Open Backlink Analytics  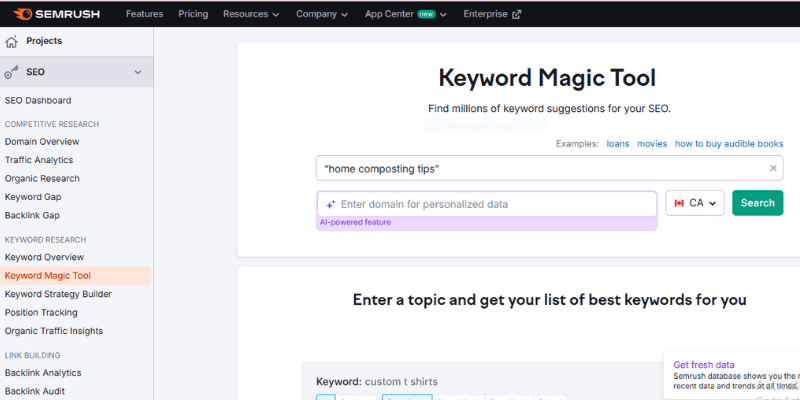click(43, 373)
